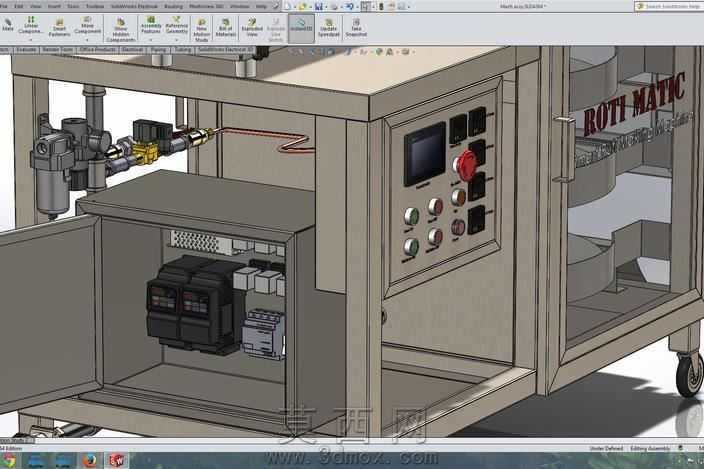Click the Undo icon
The height and width of the screenshot is (469, 704).
point(350,6)
